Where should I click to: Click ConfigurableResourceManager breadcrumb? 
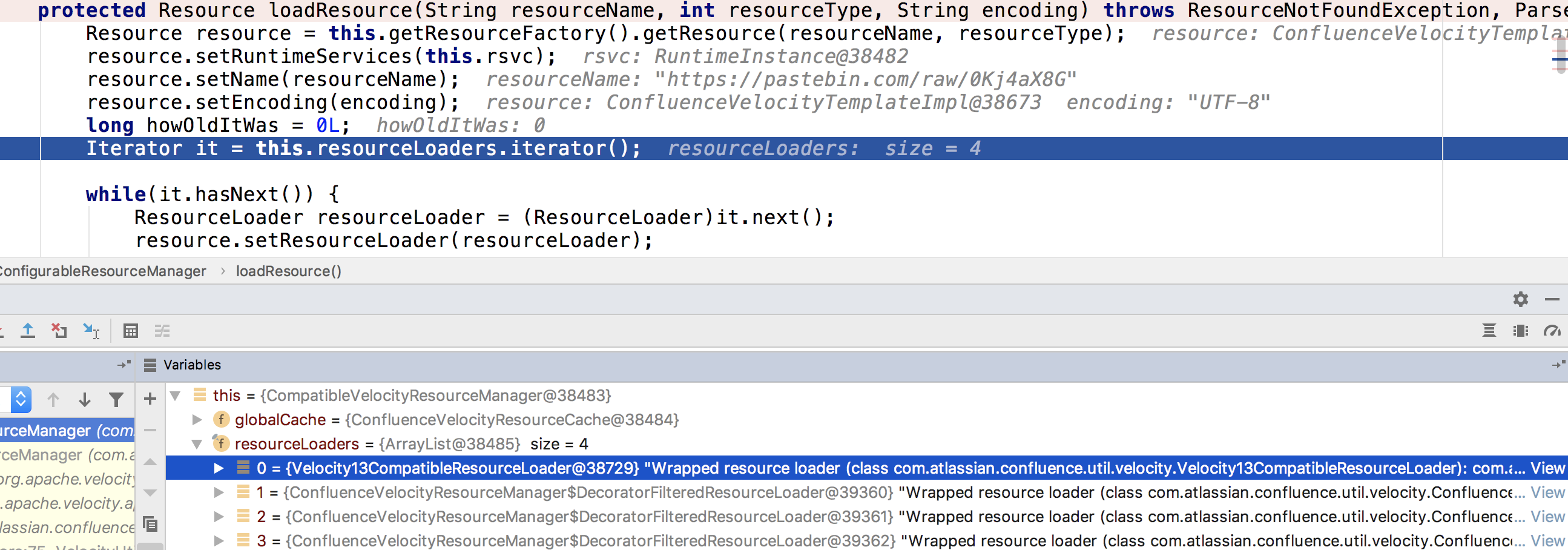click(x=102, y=271)
